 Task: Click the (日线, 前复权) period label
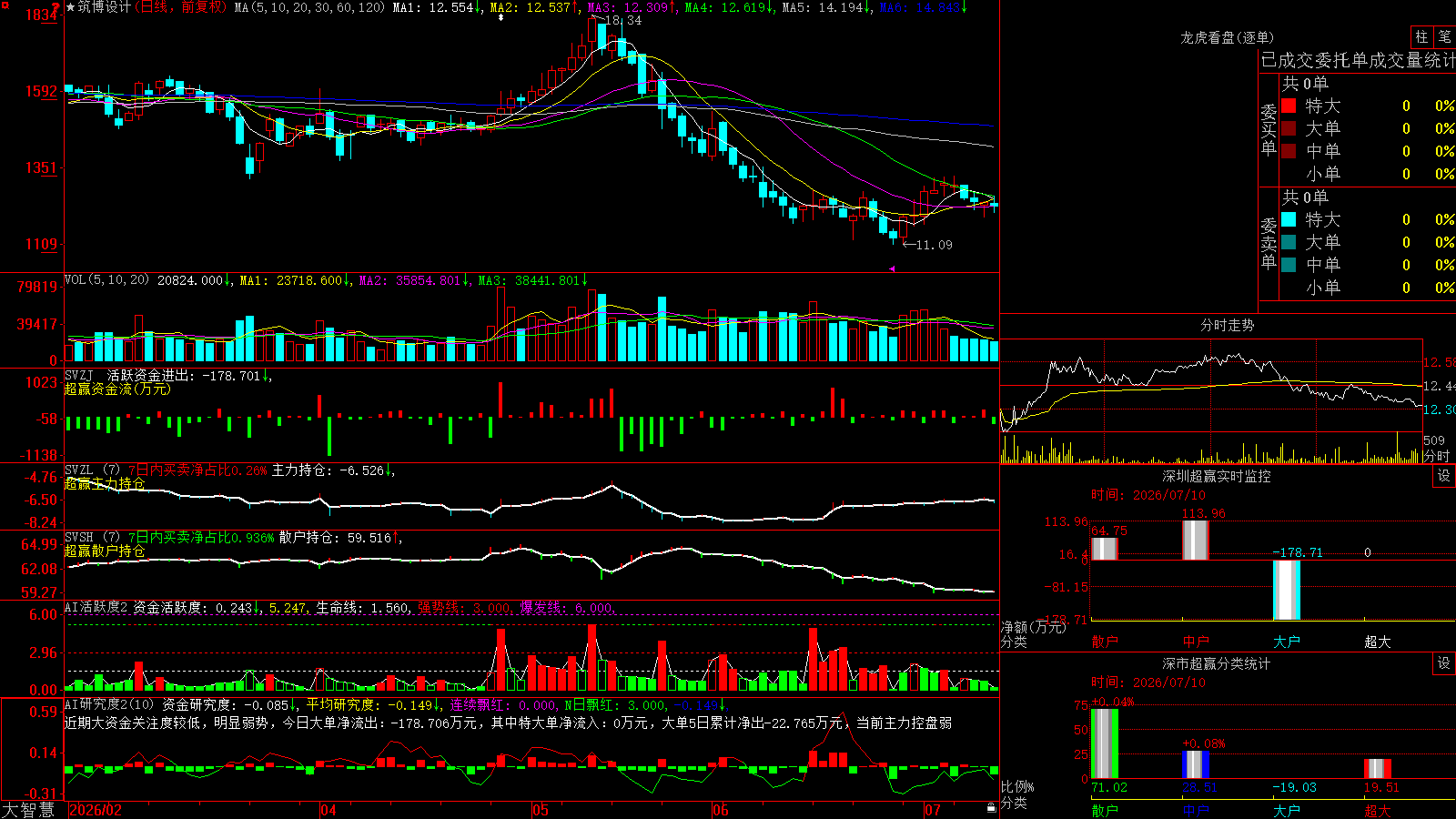click(x=181, y=7)
